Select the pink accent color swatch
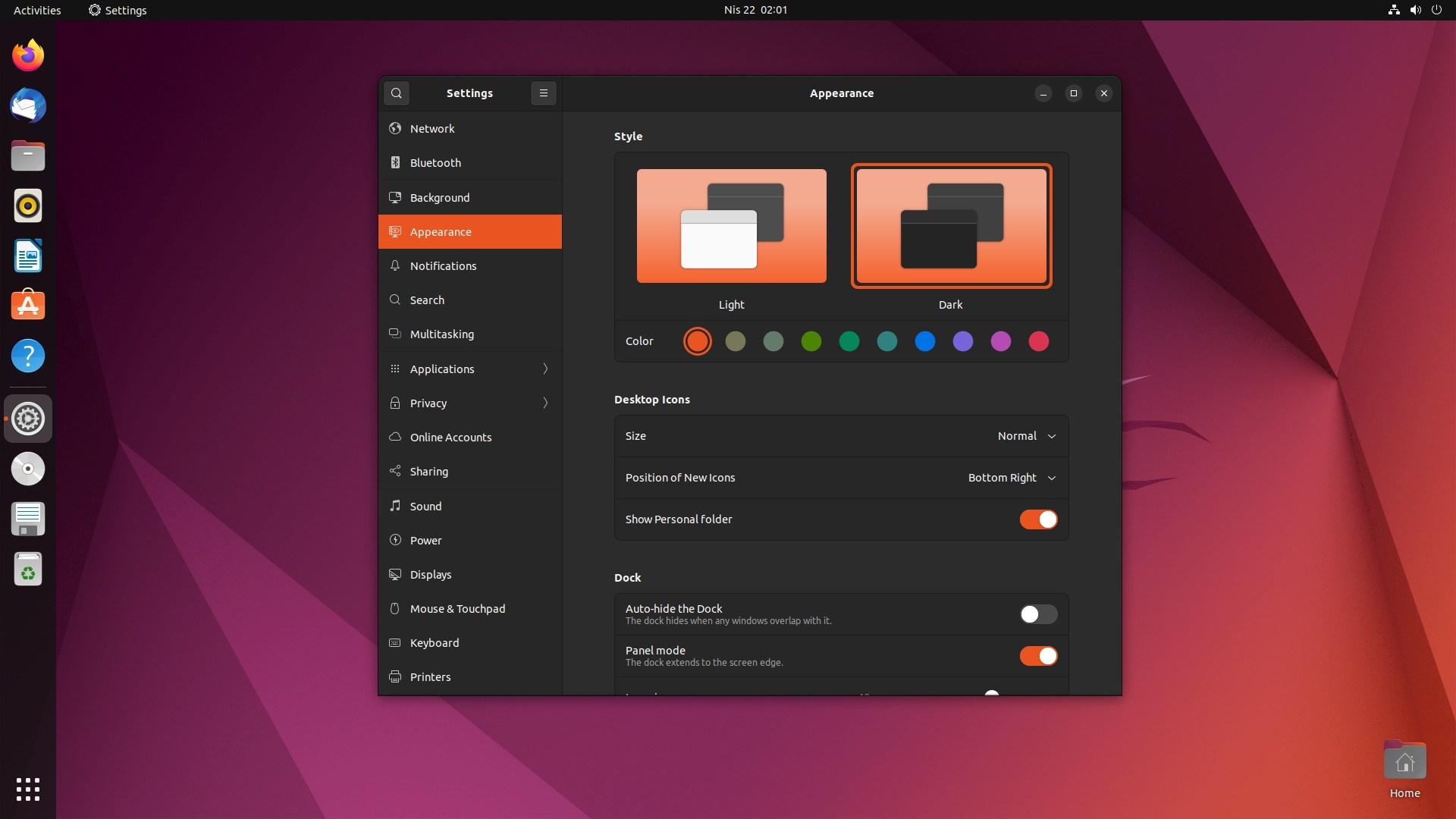This screenshot has height=819, width=1456. (x=1001, y=341)
